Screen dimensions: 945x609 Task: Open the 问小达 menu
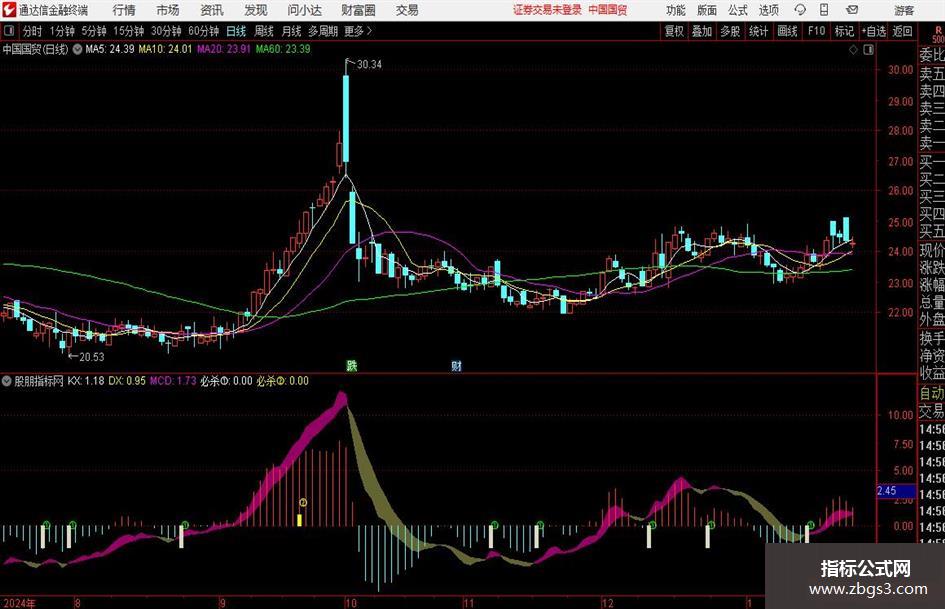(304, 10)
